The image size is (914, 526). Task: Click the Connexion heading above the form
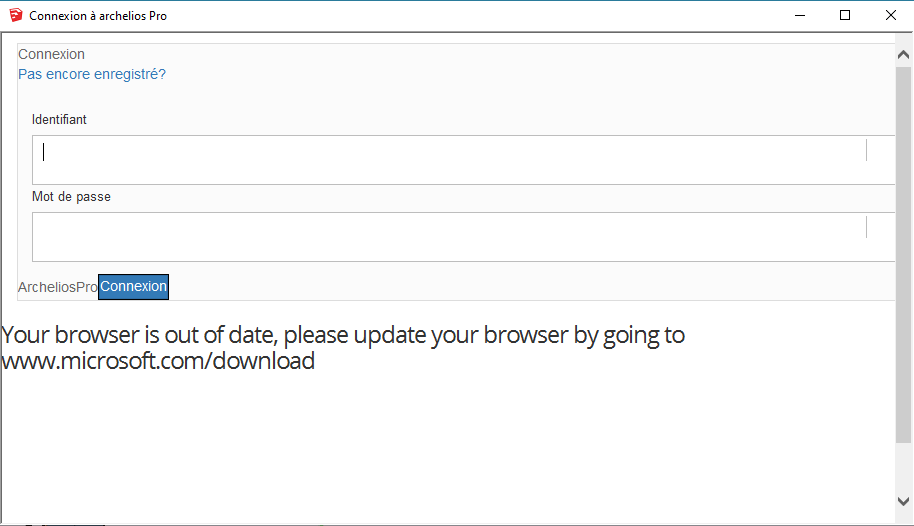(51, 54)
